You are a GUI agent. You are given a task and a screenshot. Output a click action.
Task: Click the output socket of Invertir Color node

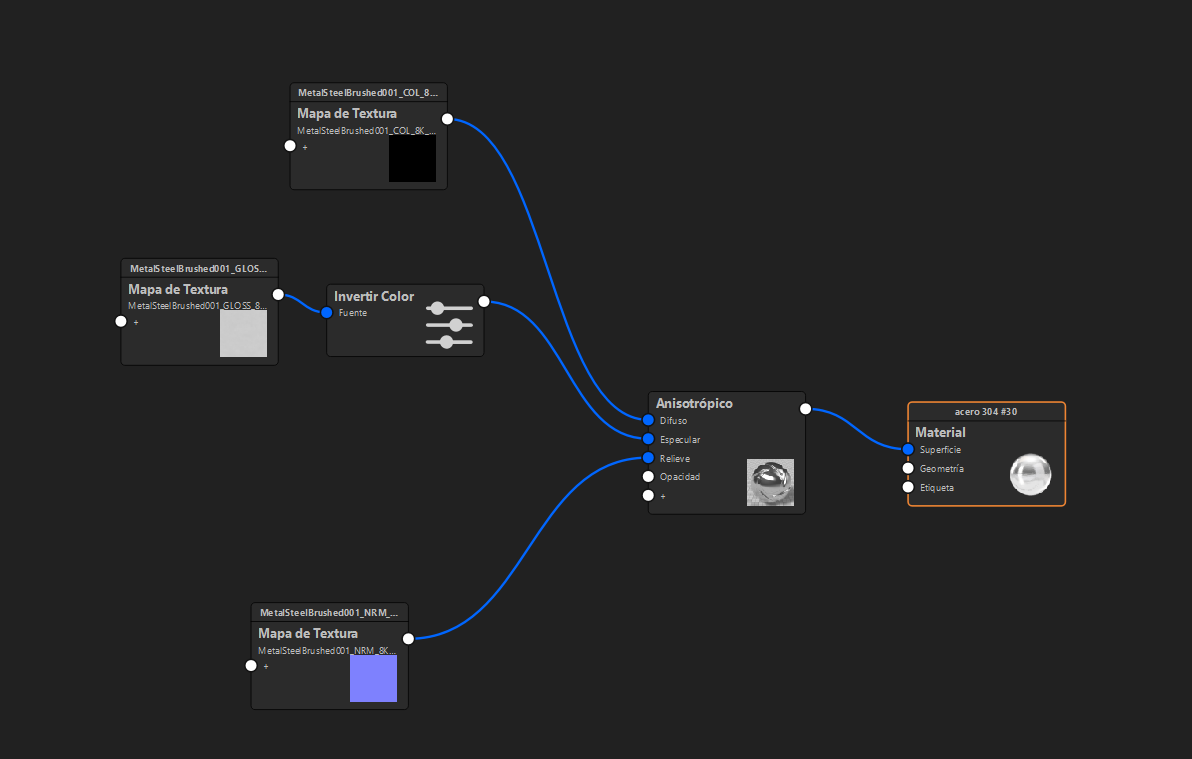[x=483, y=301]
